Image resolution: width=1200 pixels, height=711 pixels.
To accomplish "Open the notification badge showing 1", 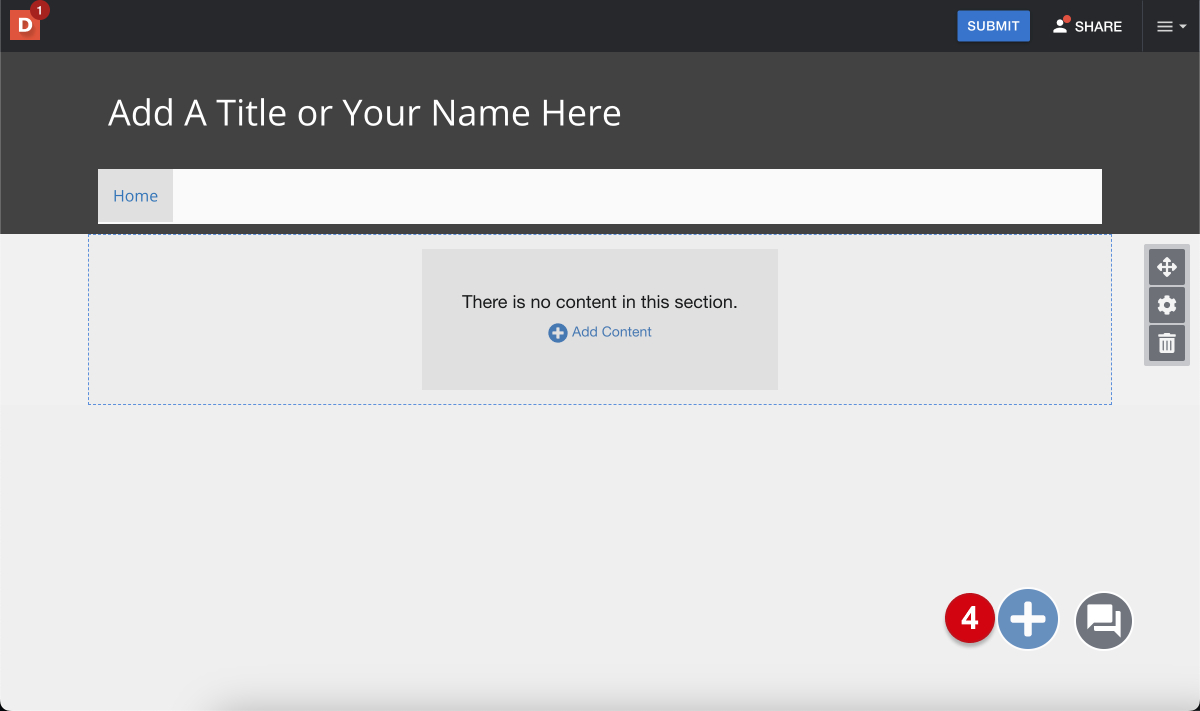I will 40,10.
